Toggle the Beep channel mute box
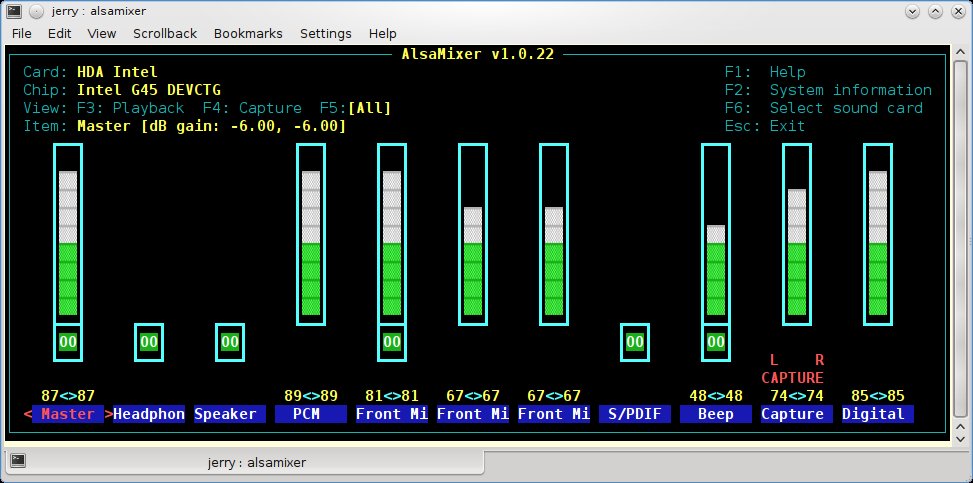The width and height of the screenshot is (973, 483). [715, 342]
